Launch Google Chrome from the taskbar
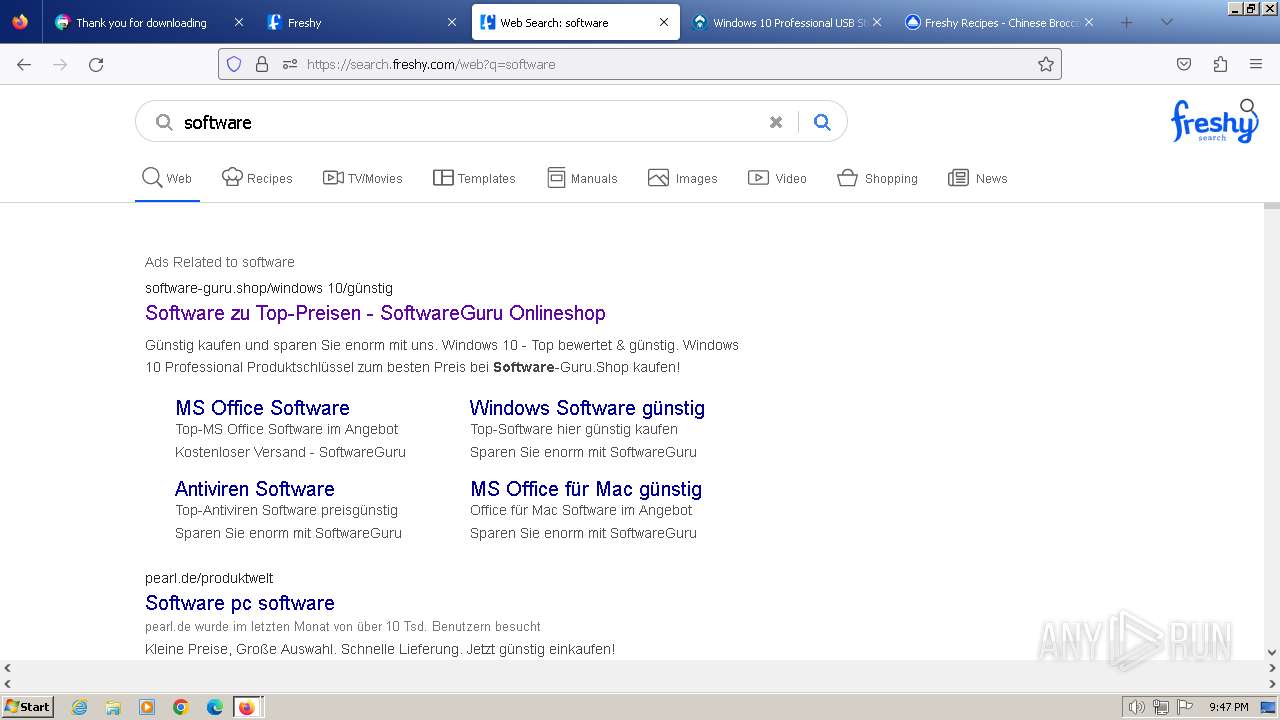Viewport: 1280px width, 720px height. [x=181, y=707]
